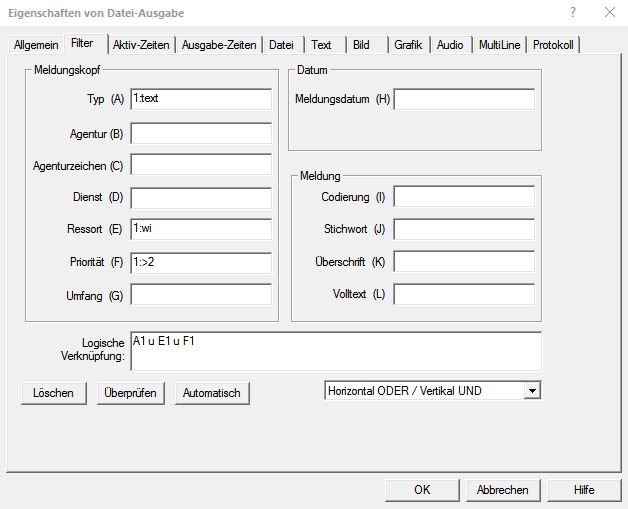Click the Abbrechen button
The height and width of the screenshot is (509, 628).
(x=502, y=490)
